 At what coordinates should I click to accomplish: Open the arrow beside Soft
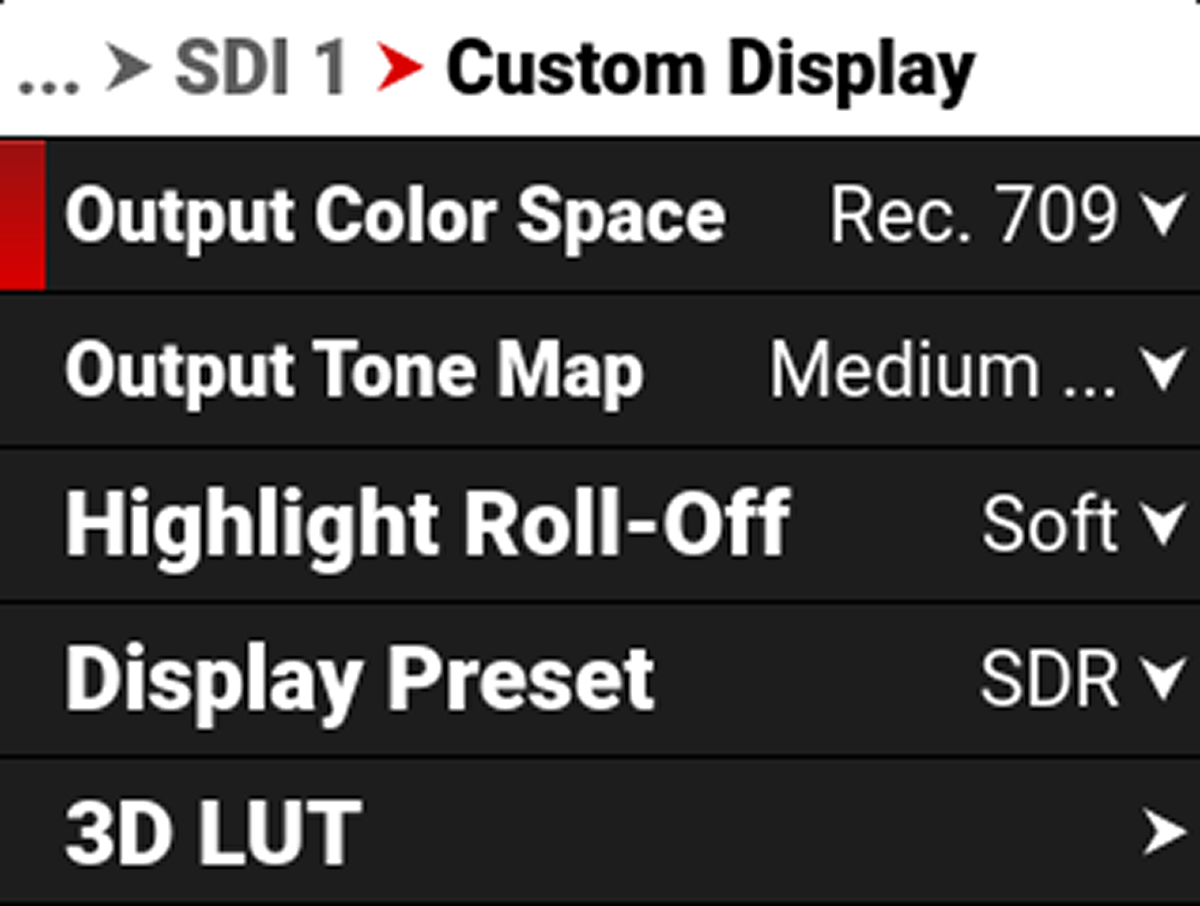tap(1165, 524)
